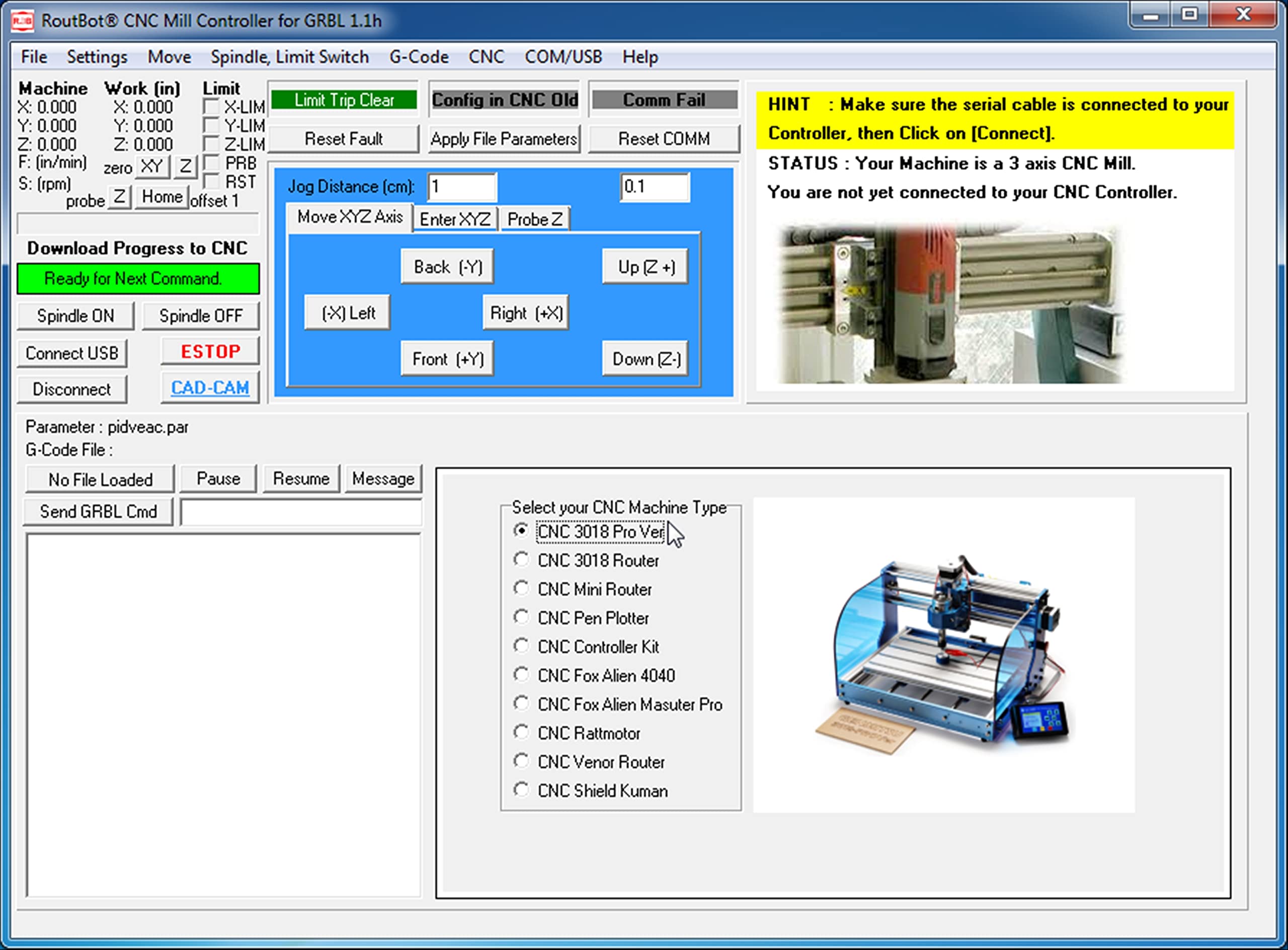
Task: Click Reset COMM button
Action: 664,138
